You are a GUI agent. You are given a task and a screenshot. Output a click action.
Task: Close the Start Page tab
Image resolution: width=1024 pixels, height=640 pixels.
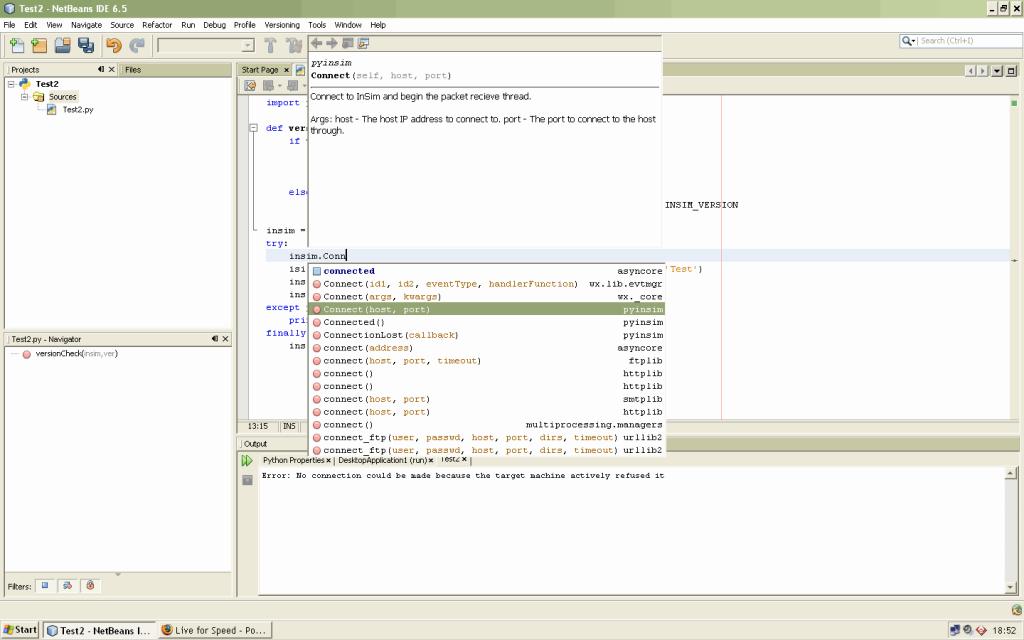(x=286, y=70)
